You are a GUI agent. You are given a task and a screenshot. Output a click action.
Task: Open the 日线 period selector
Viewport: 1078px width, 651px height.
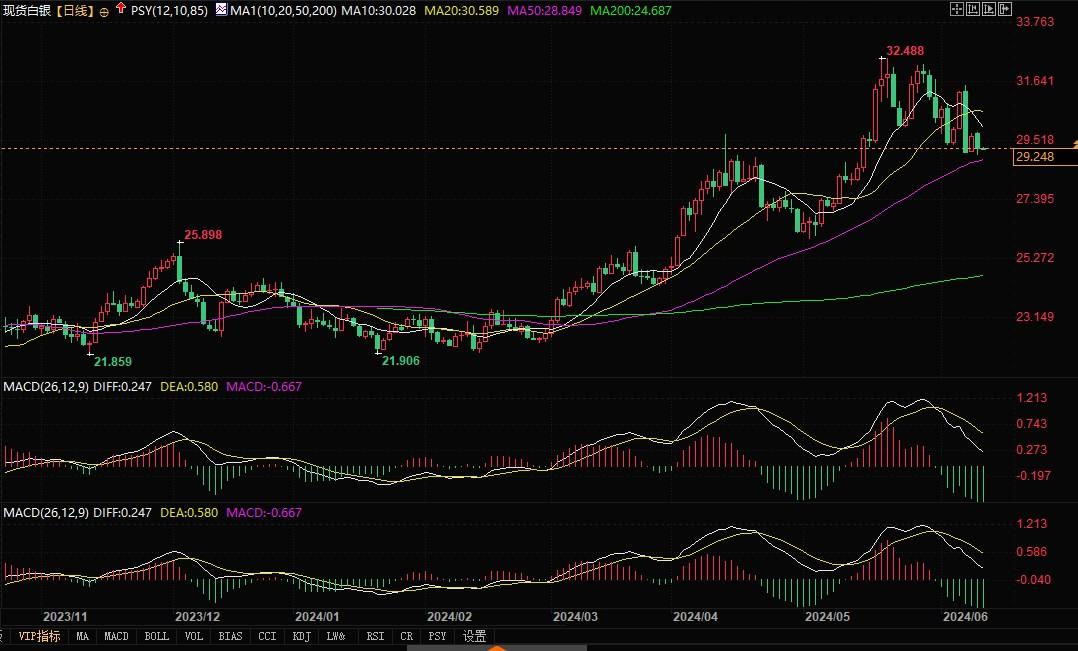click(x=74, y=10)
